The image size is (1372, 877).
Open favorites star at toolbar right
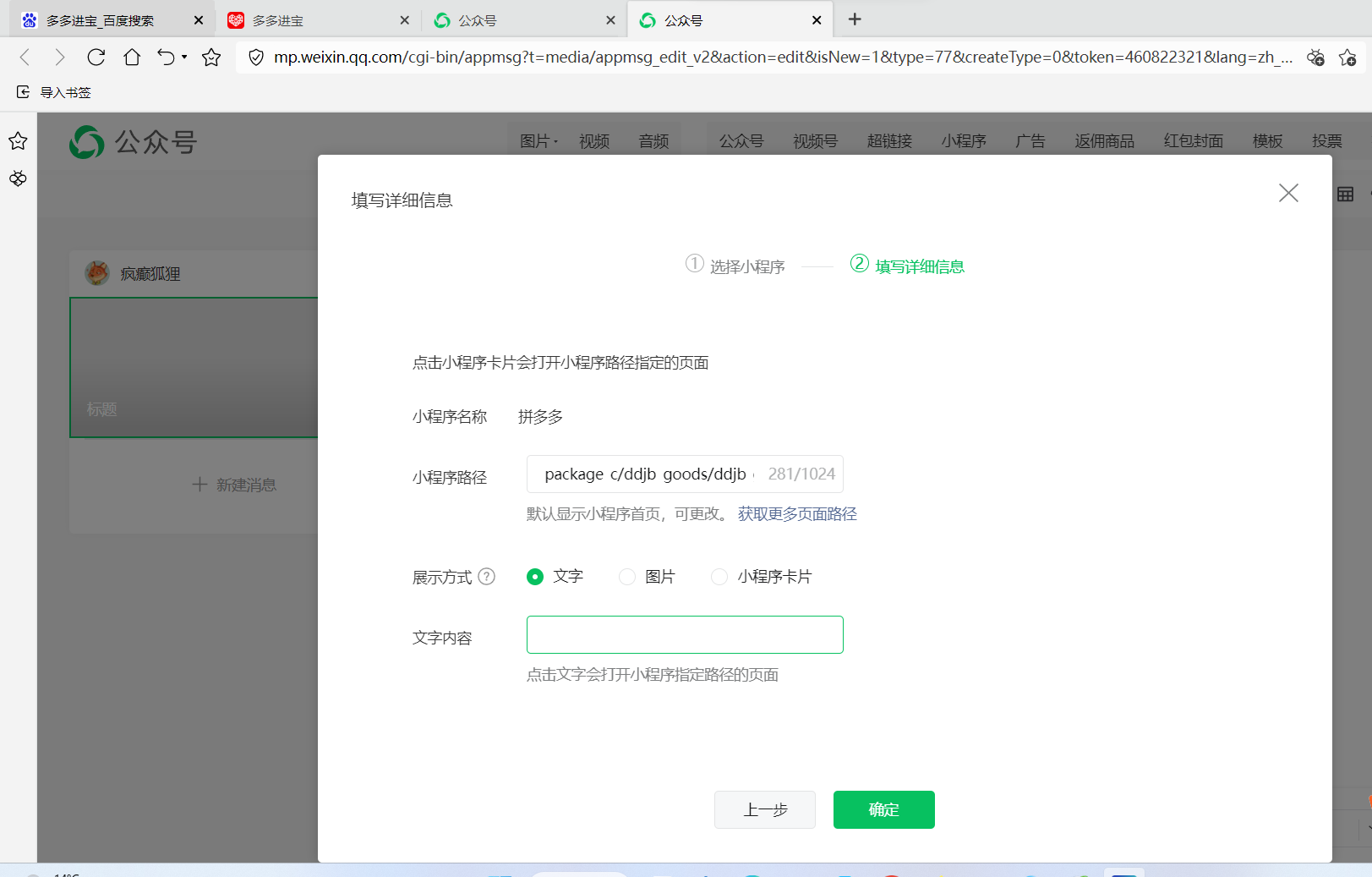(x=1347, y=57)
